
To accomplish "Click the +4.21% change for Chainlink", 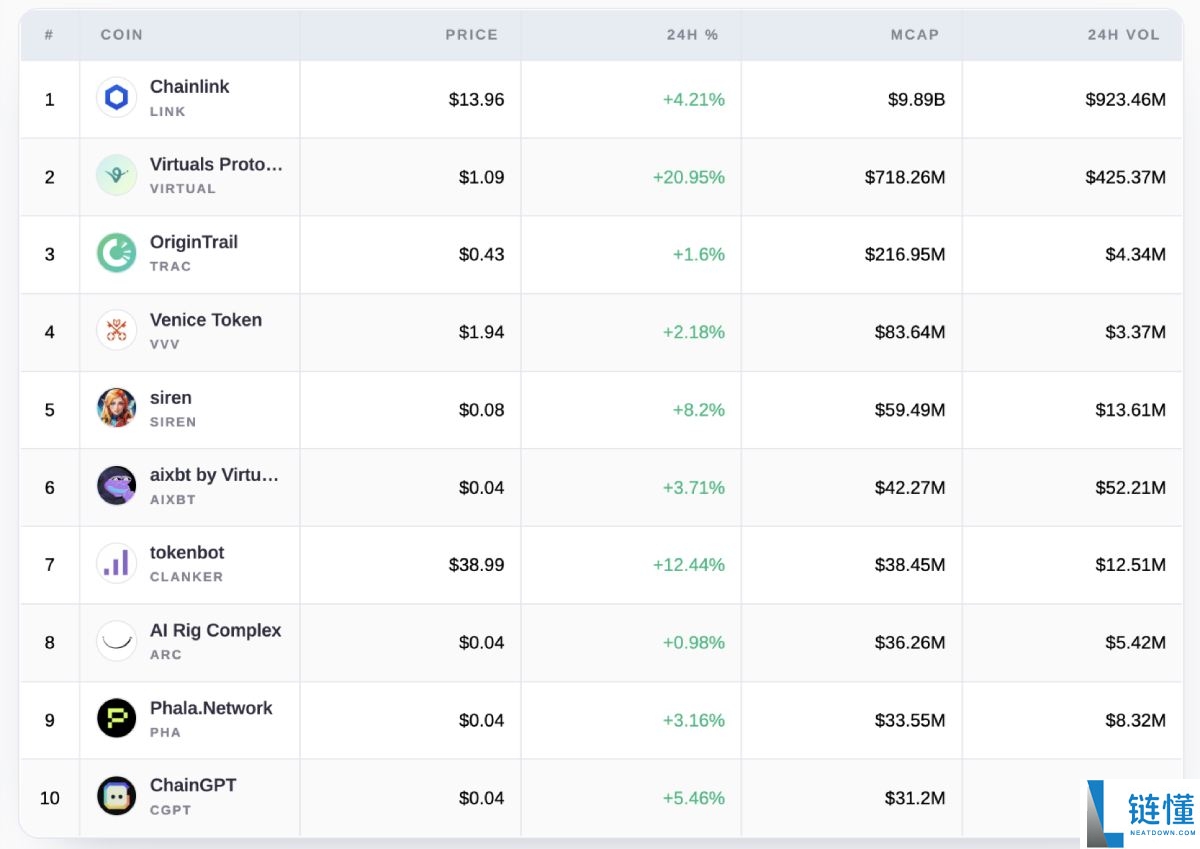I will (x=694, y=100).
